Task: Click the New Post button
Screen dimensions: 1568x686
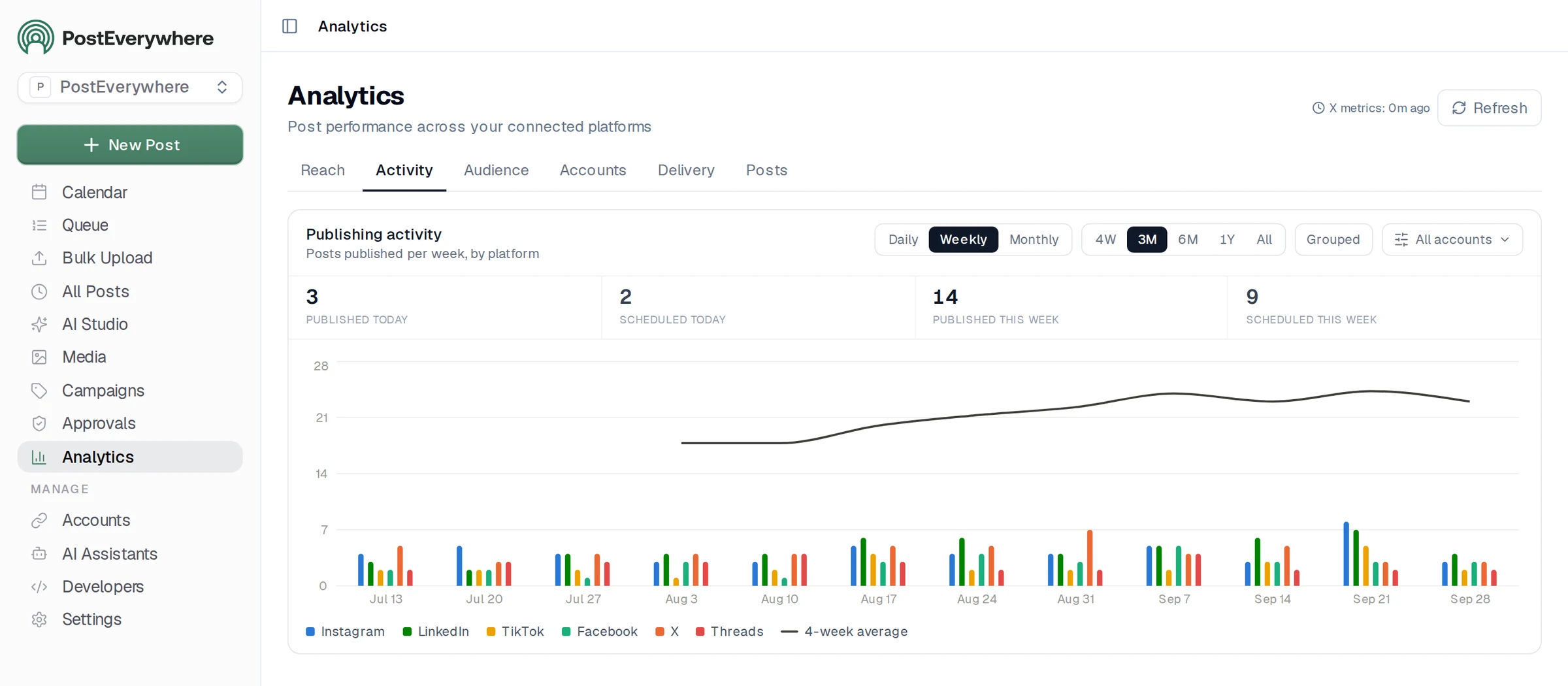Action: [130, 145]
